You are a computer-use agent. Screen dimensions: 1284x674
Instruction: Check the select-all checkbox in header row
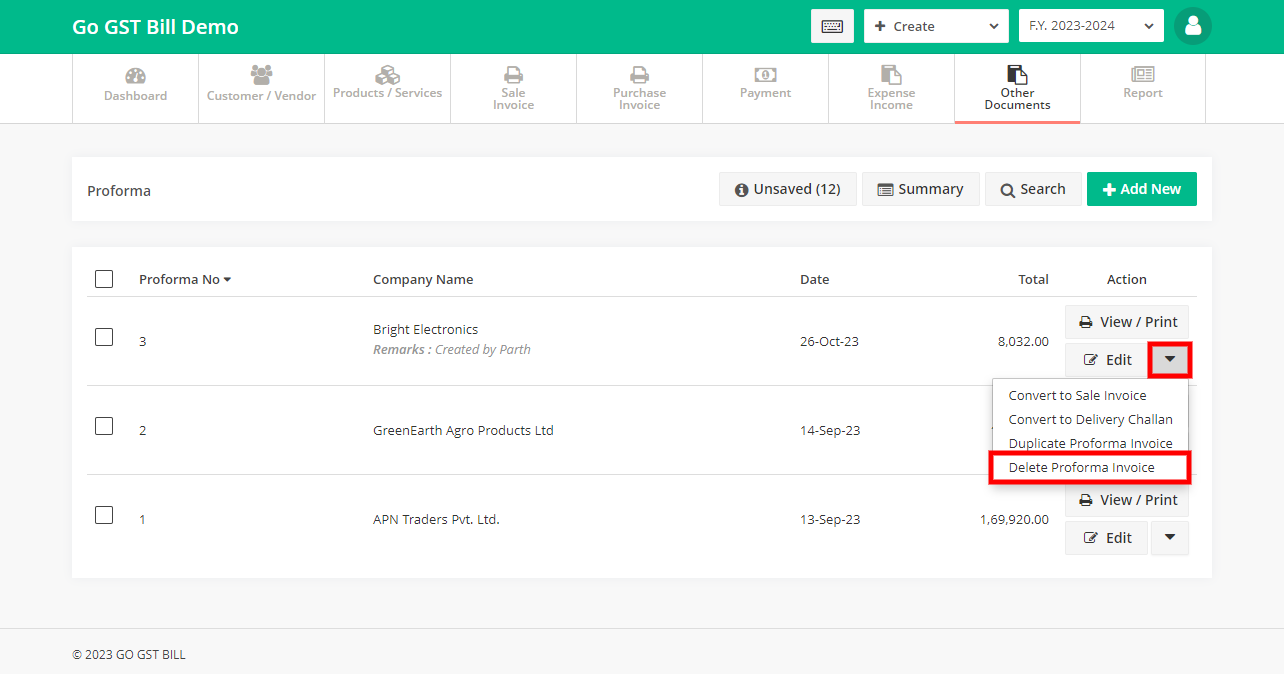pyautogui.click(x=104, y=279)
